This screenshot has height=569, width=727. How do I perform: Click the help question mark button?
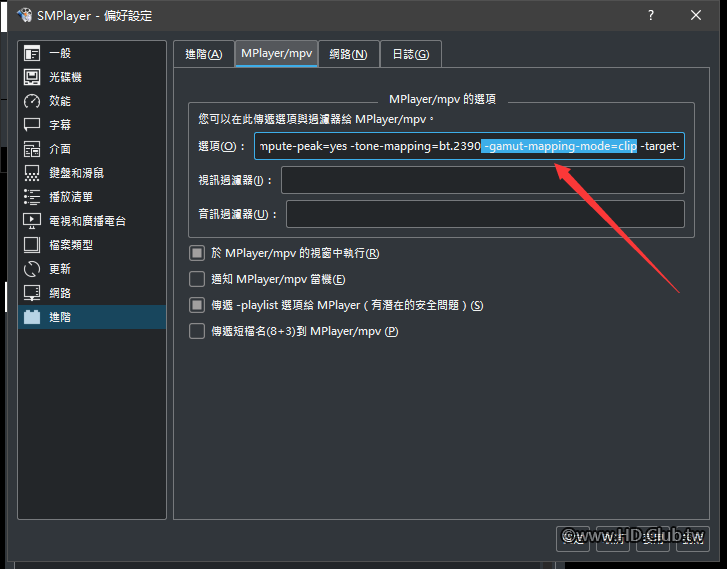pos(651,15)
